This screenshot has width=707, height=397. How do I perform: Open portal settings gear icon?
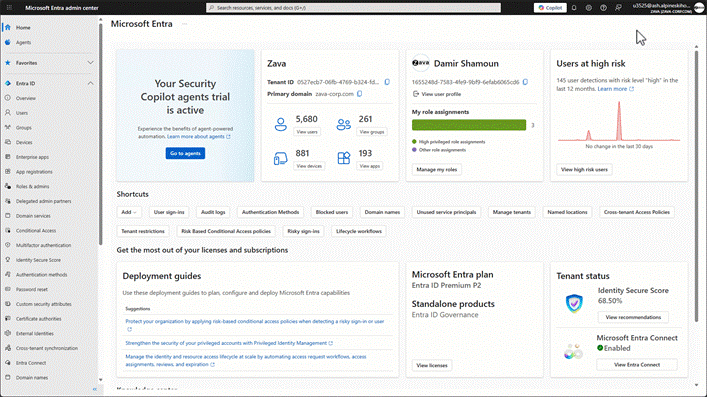click(588, 8)
